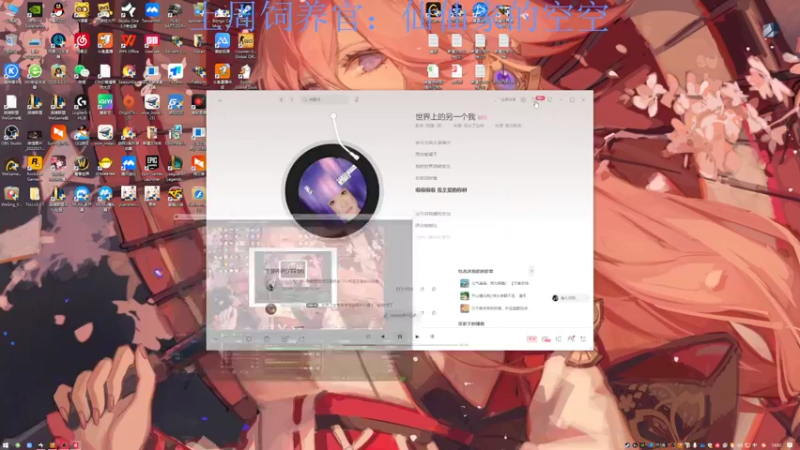
Task: Open the first playlist containing this song
Action: pyautogui.click(x=494, y=283)
